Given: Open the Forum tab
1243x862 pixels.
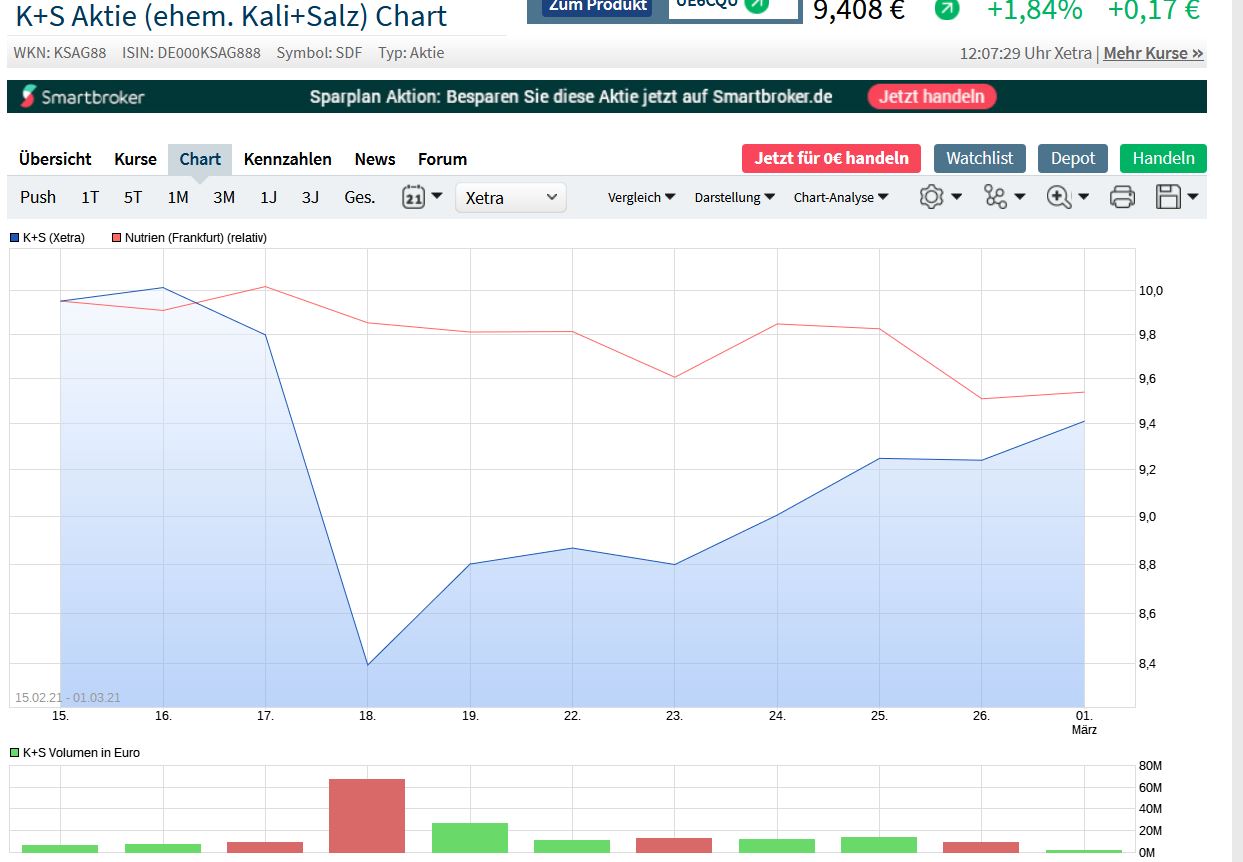Looking at the screenshot, I should click(442, 159).
